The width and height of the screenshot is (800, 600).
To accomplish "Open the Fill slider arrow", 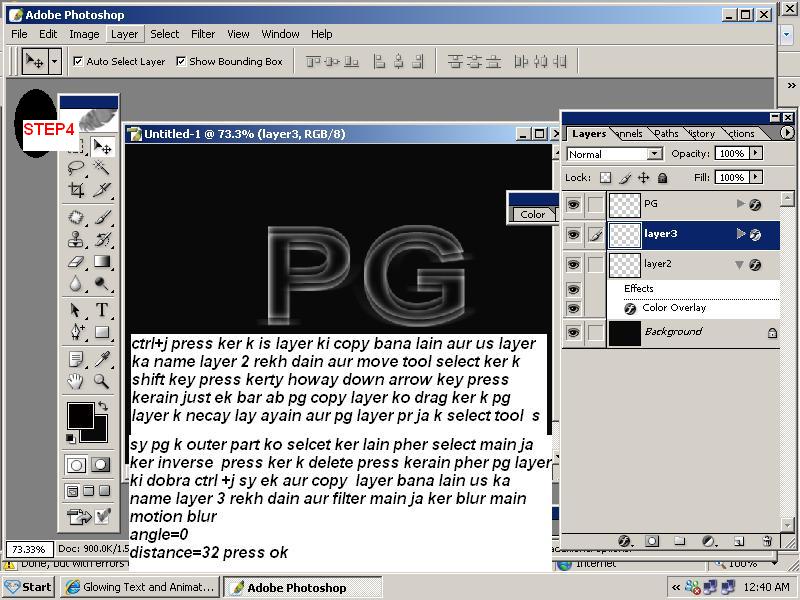I will tap(756, 177).
